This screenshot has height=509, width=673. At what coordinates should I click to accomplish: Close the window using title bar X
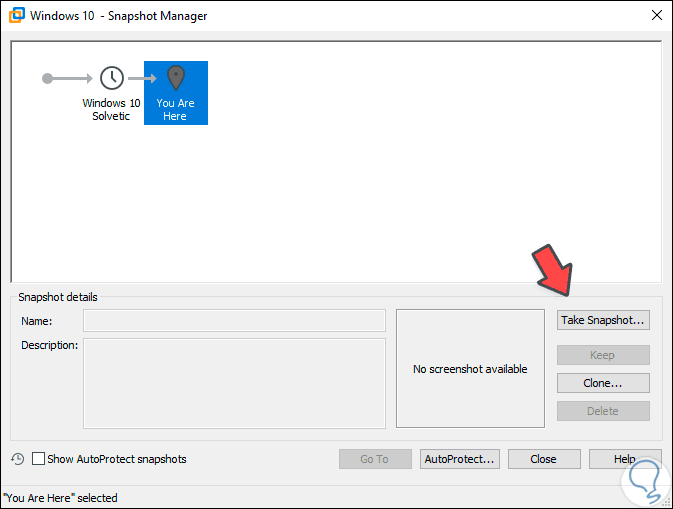click(656, 15)
